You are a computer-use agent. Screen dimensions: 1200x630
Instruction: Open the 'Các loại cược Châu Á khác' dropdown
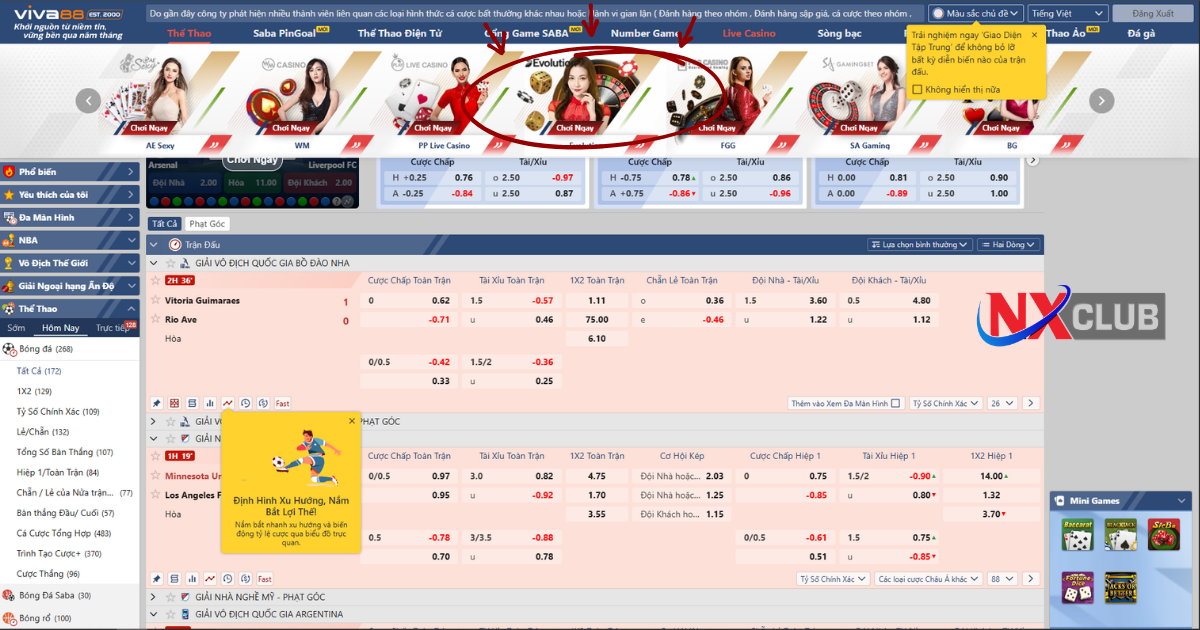click(927, 579)
